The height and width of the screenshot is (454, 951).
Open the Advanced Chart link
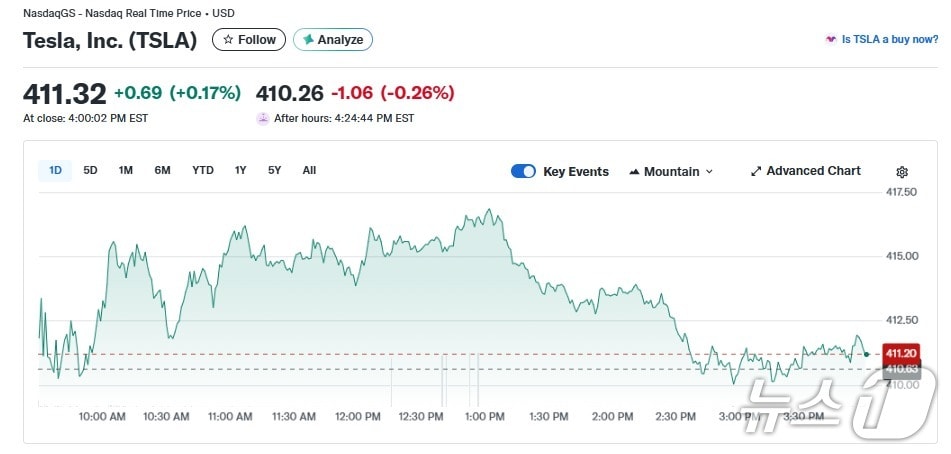[x=813, y=171]
